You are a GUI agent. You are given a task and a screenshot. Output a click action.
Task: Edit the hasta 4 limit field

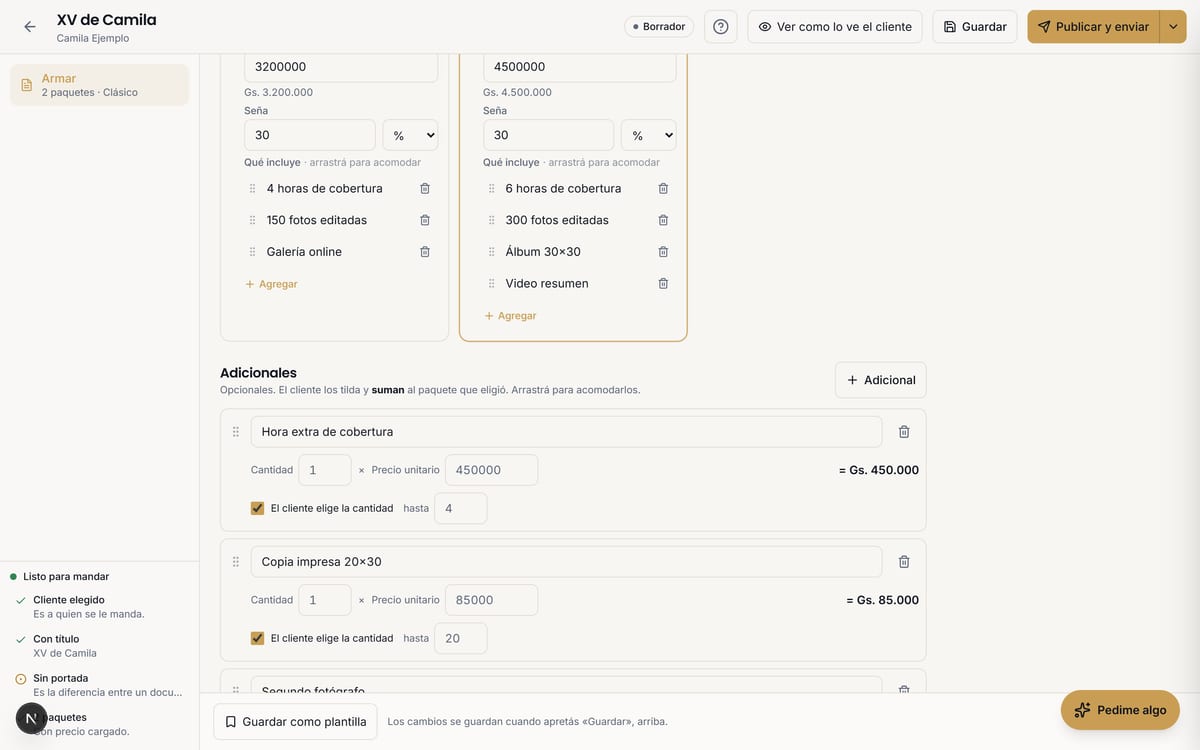click(x=461, y=508)
